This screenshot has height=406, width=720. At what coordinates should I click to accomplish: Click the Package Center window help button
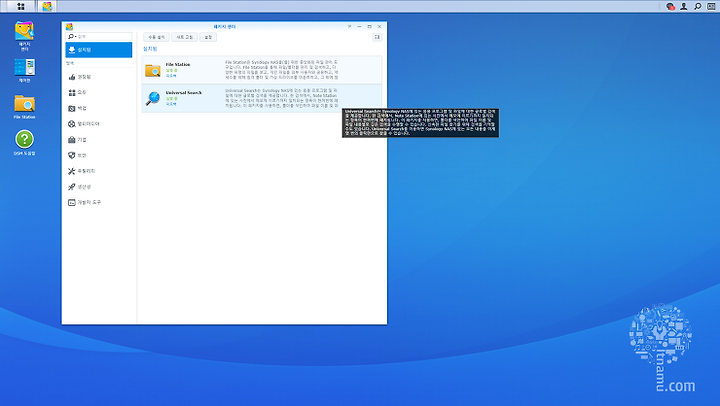(x=349, y=27)
